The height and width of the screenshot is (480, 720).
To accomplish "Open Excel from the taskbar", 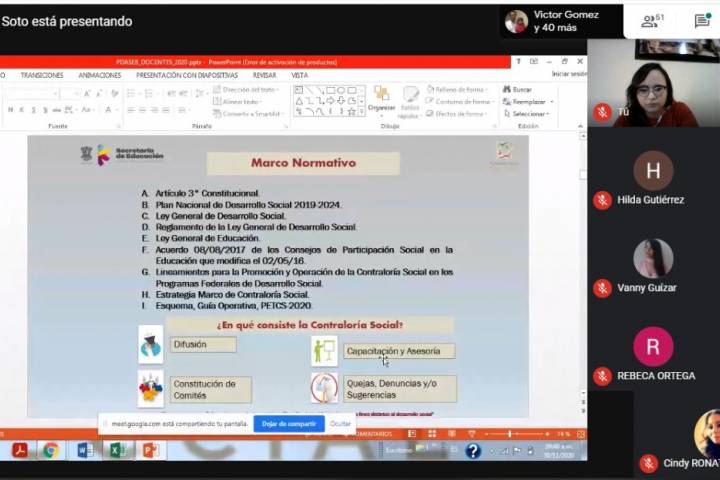I will click(117, 450).
